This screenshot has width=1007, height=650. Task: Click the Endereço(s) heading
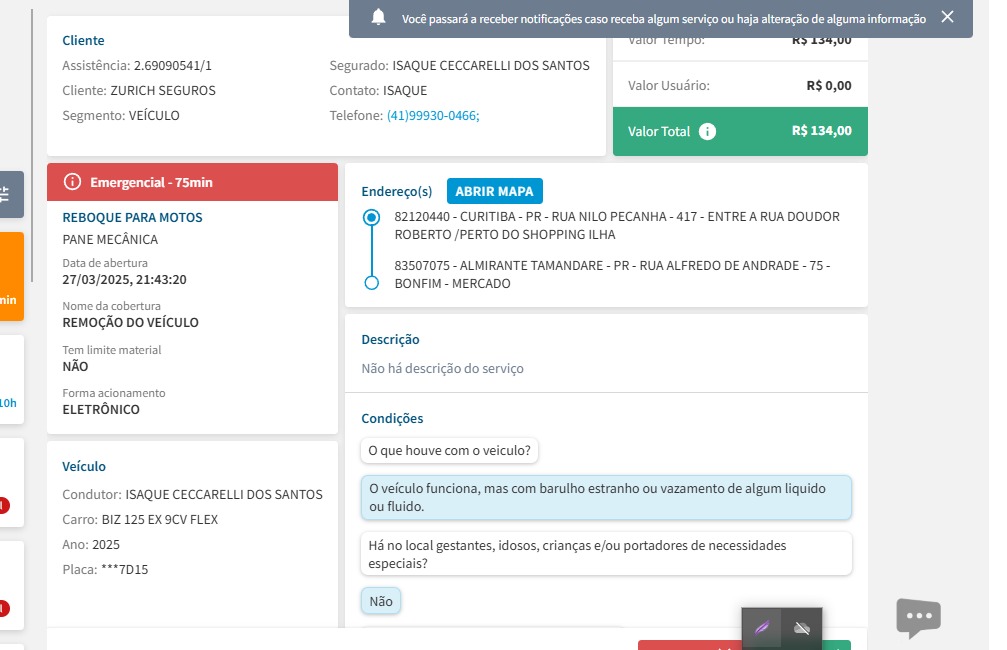(x=397, y=191)
